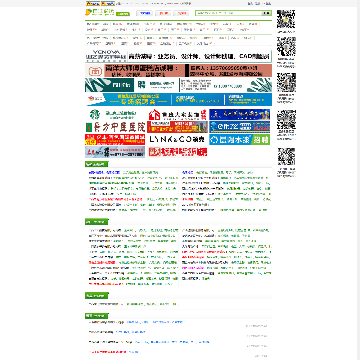The width and height of the screenshot is (360, 360).
Task: Open the blue water-company recruitment banner with green tag
Action: click(240, 139)
